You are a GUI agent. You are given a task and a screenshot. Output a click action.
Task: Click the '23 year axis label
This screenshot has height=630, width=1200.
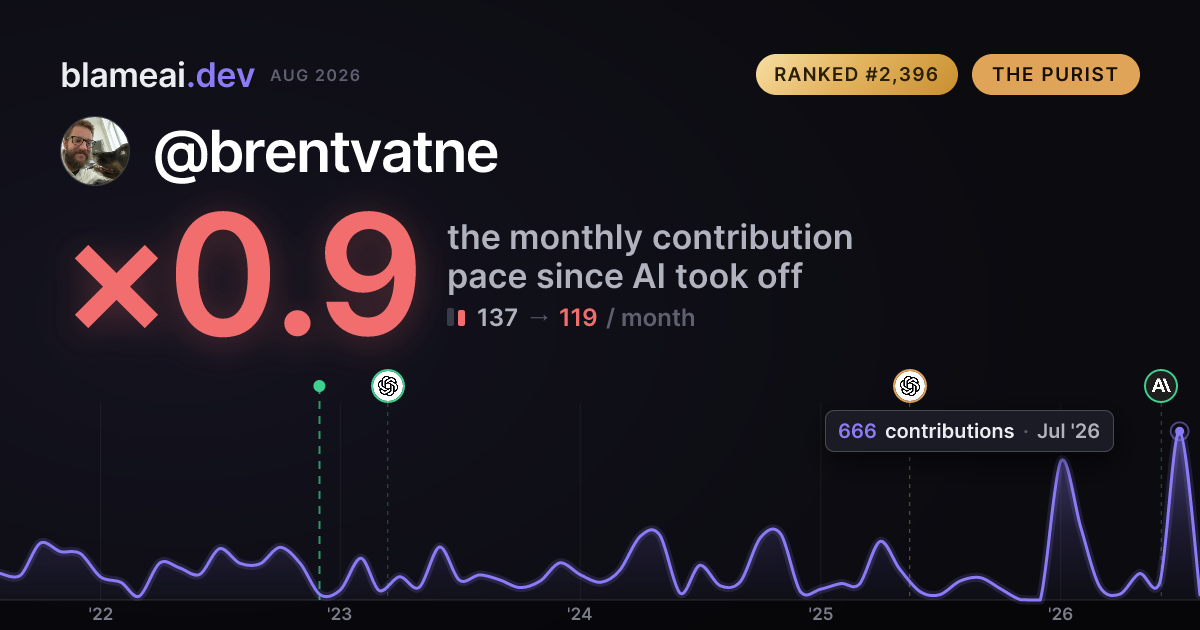339,614
